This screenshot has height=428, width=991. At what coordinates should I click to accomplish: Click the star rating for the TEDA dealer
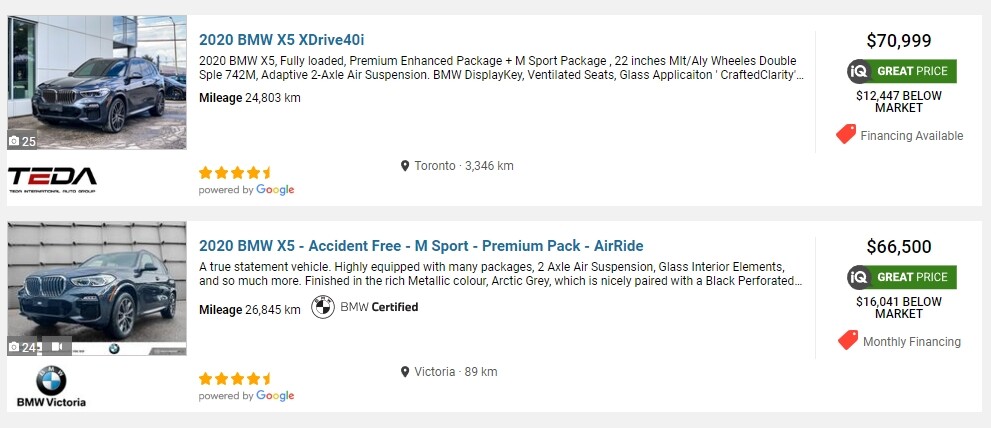tap(235, 172)
